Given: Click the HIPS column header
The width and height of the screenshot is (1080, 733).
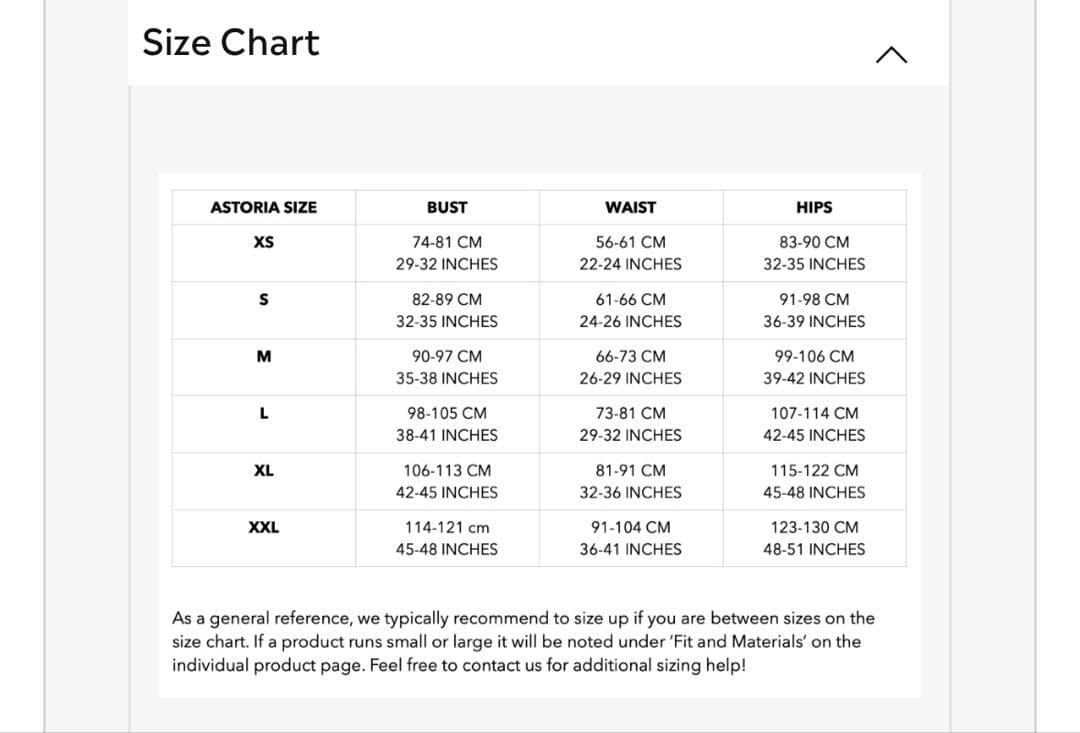Looking at the screenshot, I should coord(814,208).
